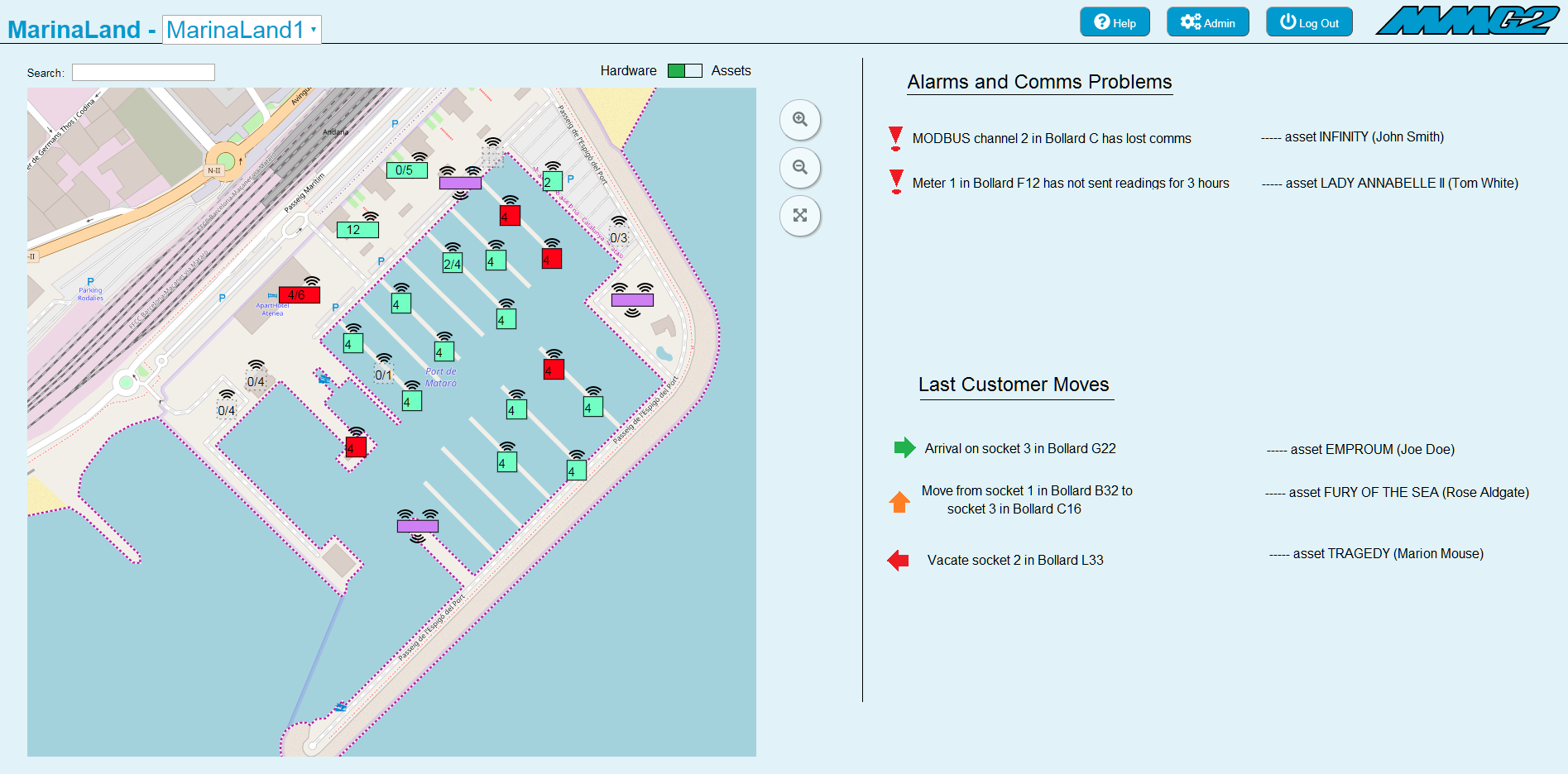
Task: Click the red vacate arrow for asset TRAGEDY
Action: [899, 560]
